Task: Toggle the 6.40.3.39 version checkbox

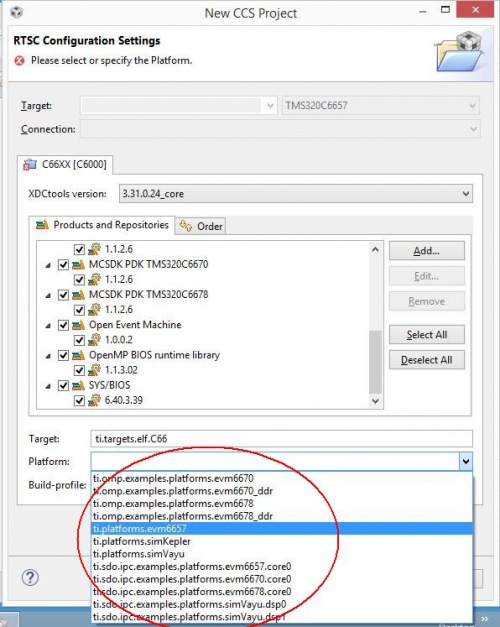Action: click(x=79, y=400)
